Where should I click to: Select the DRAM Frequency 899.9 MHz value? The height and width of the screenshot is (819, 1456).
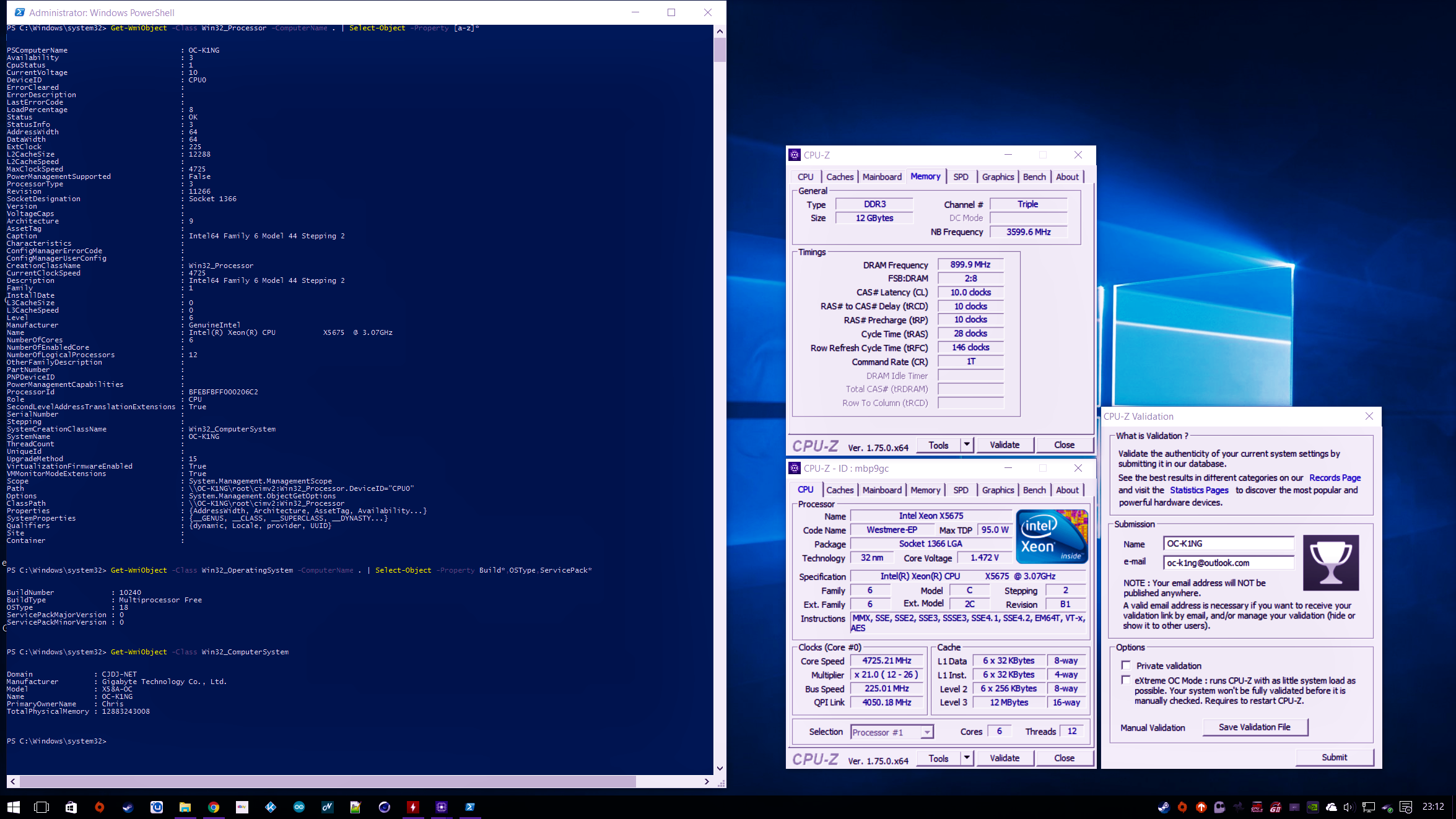(970, 265)
